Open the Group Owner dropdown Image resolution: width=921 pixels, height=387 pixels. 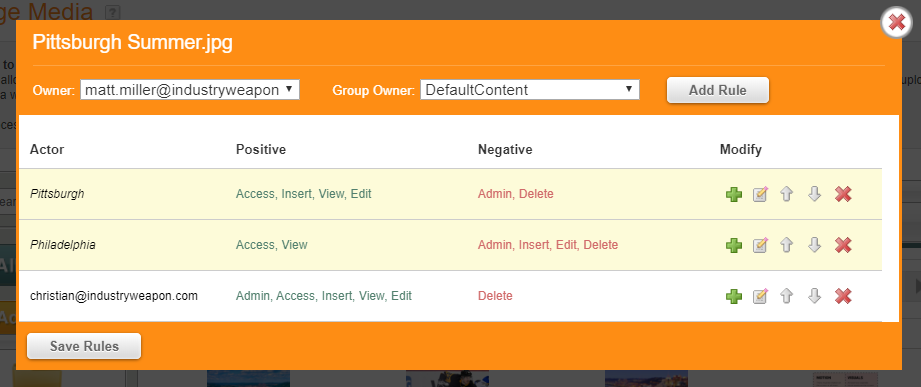coord(530,90)
